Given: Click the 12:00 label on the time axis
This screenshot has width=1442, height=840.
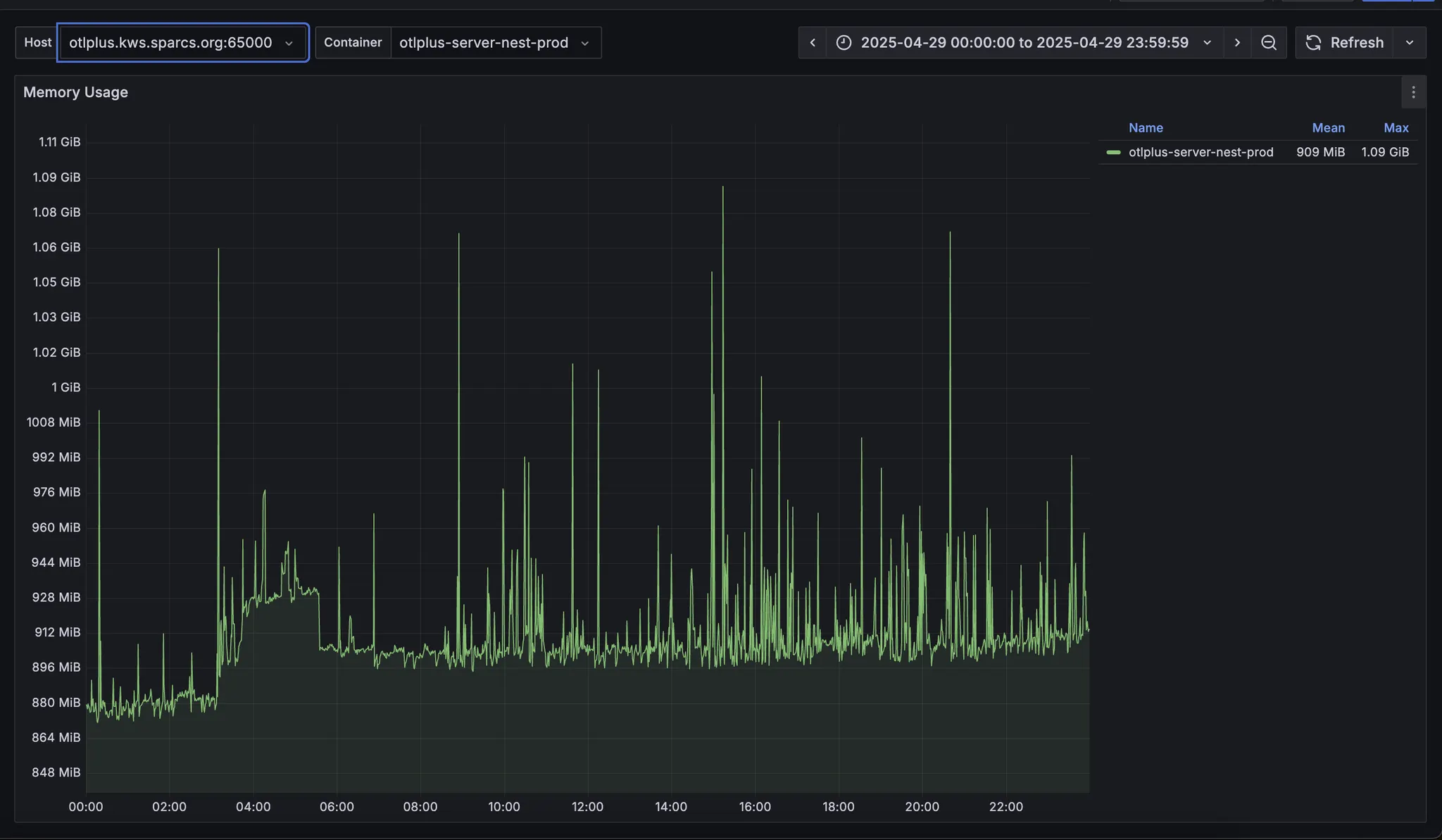Looking at the screenshot, I should [x=587, y=806].
